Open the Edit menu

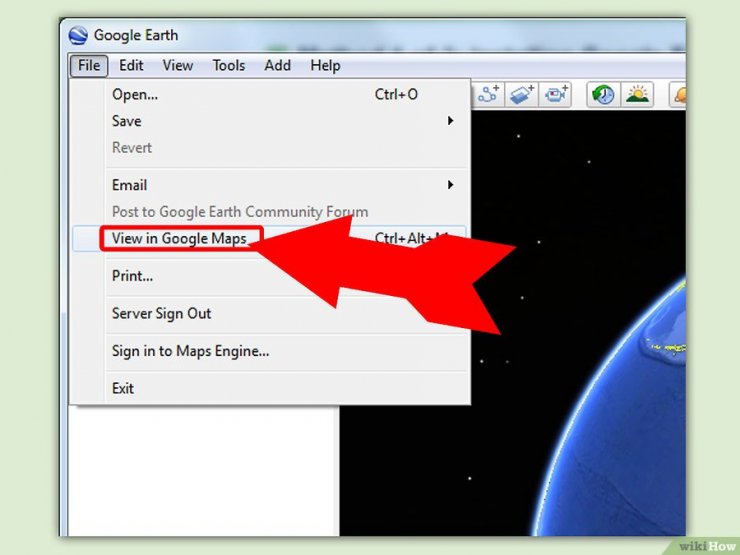(131, 65)
